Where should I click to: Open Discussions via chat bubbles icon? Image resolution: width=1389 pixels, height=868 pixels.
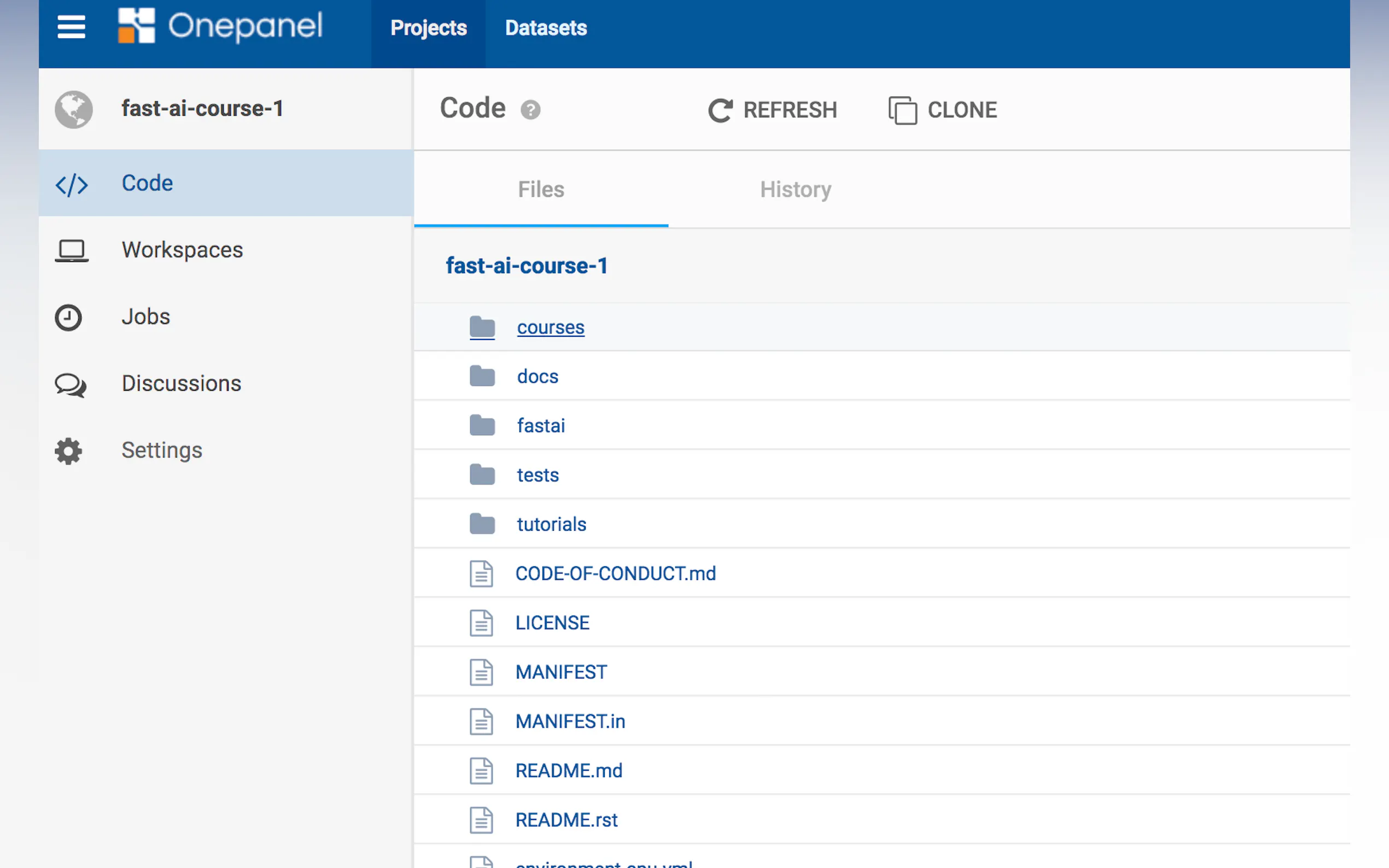(x=71, y=384)
